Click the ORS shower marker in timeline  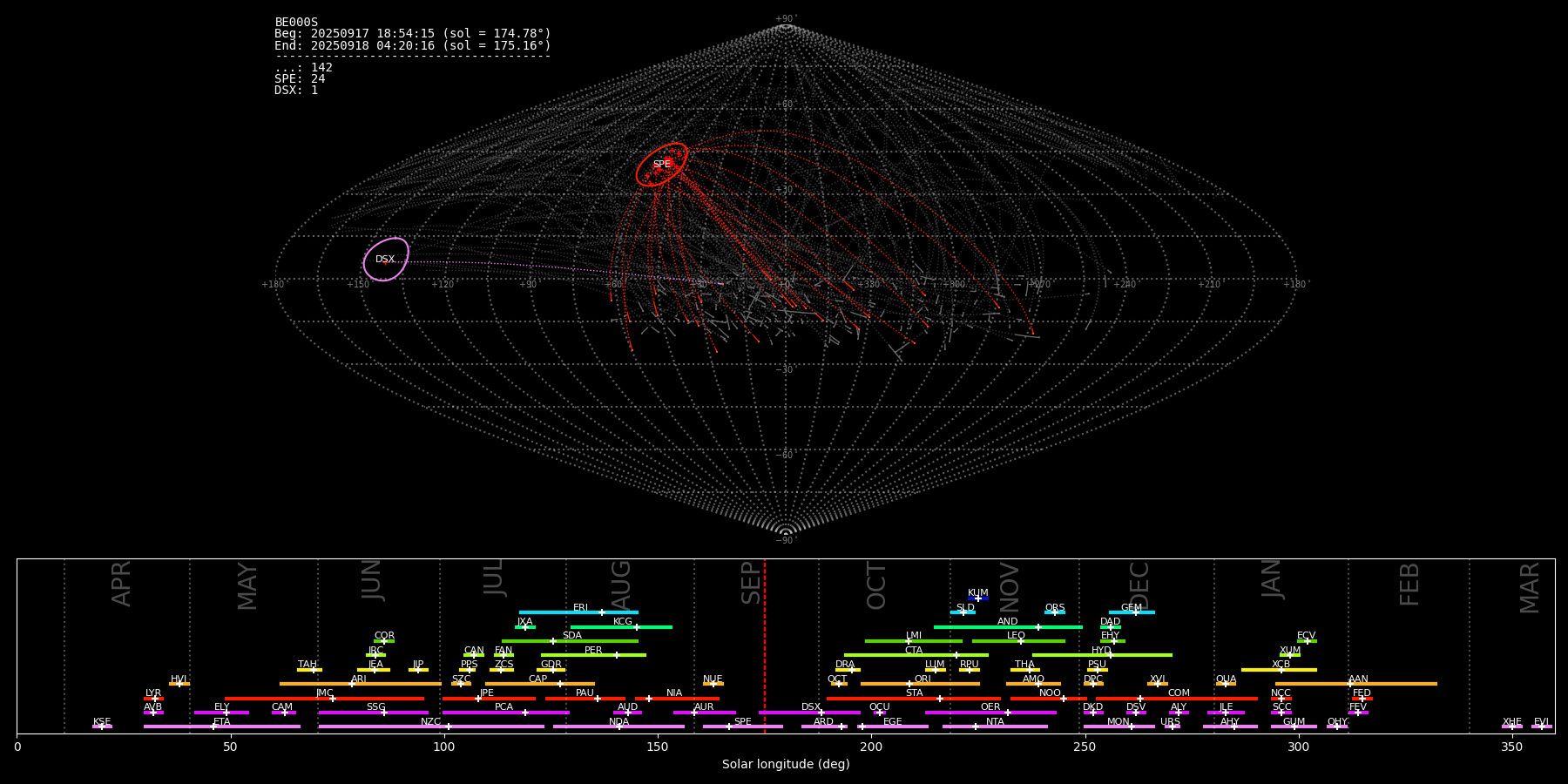(1055, 612)
